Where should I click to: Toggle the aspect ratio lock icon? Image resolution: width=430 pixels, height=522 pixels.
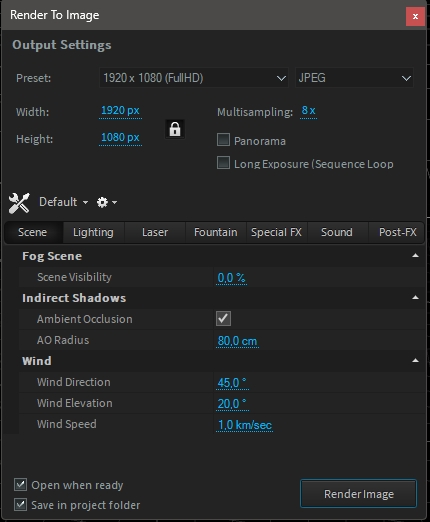pyautogui.click(x=175, y=129)
